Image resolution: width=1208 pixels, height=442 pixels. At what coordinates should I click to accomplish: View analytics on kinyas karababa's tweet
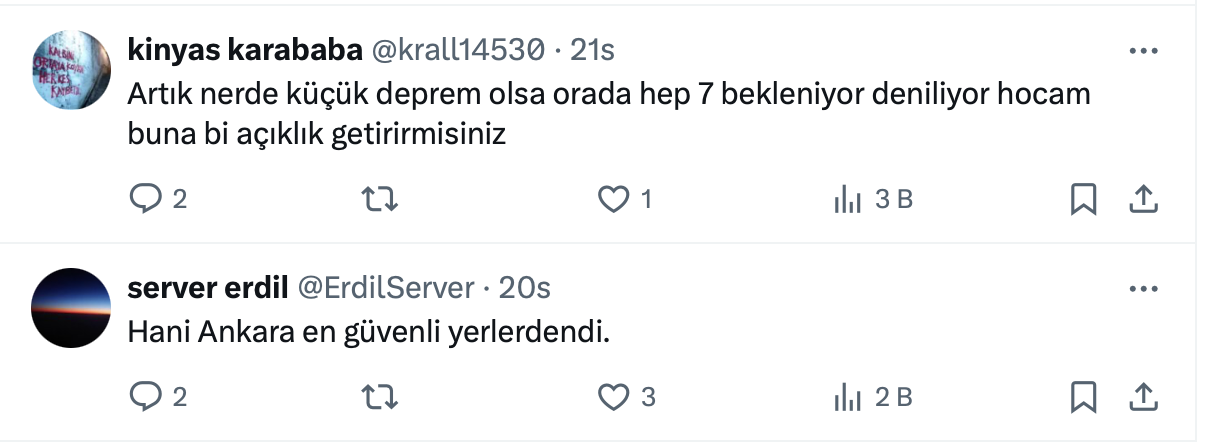click(847, 200)
